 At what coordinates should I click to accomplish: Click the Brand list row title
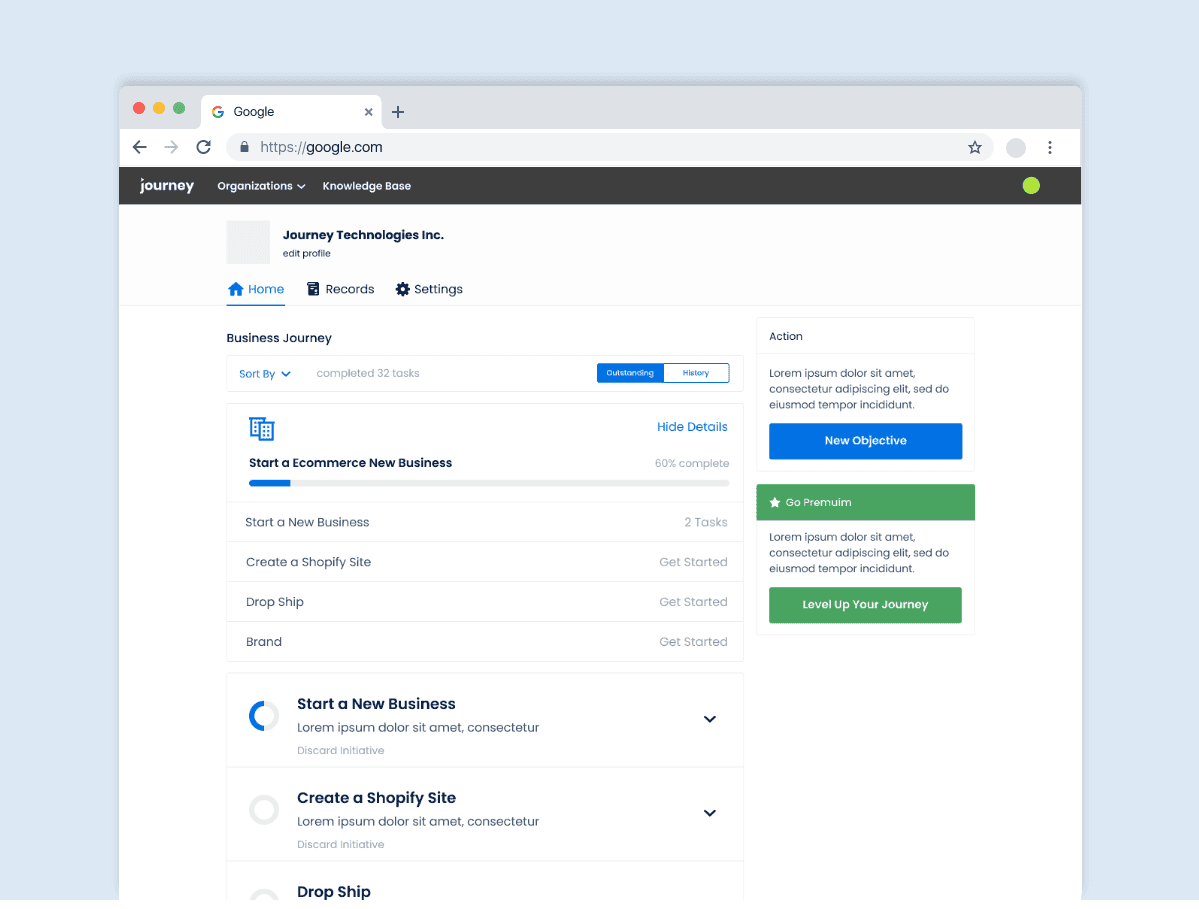264,642
